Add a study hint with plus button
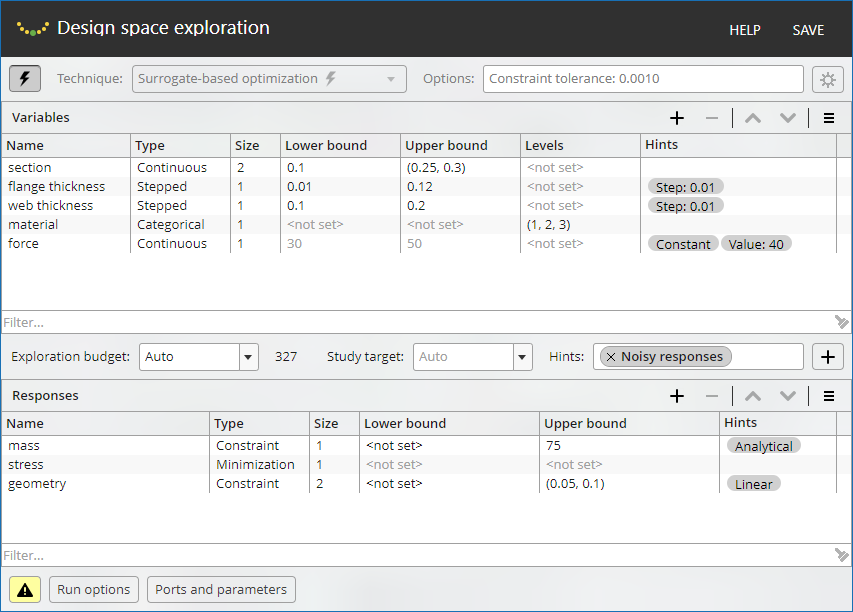The height and width of the screenshot is (612, 853). click(828, 357)
